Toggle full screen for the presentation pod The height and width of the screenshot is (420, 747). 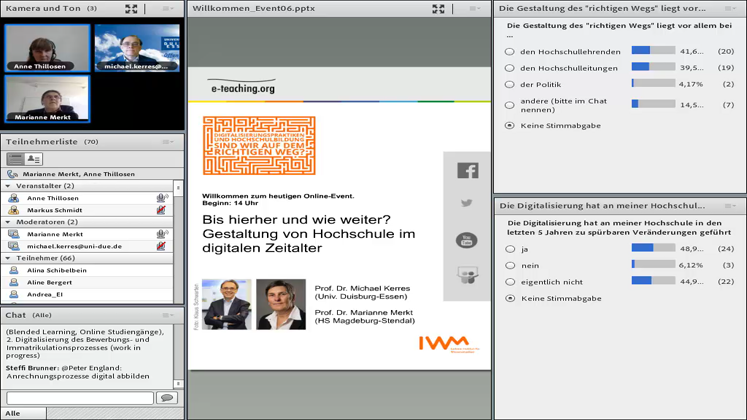pos(438,8)
